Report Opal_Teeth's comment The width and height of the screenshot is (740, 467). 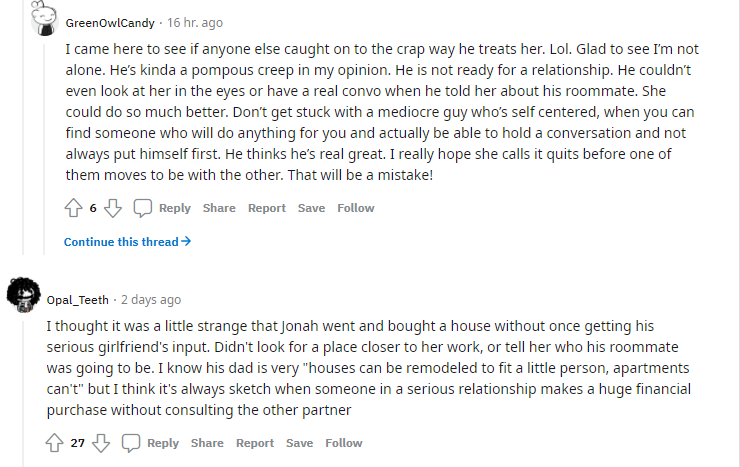click(255, 443)
